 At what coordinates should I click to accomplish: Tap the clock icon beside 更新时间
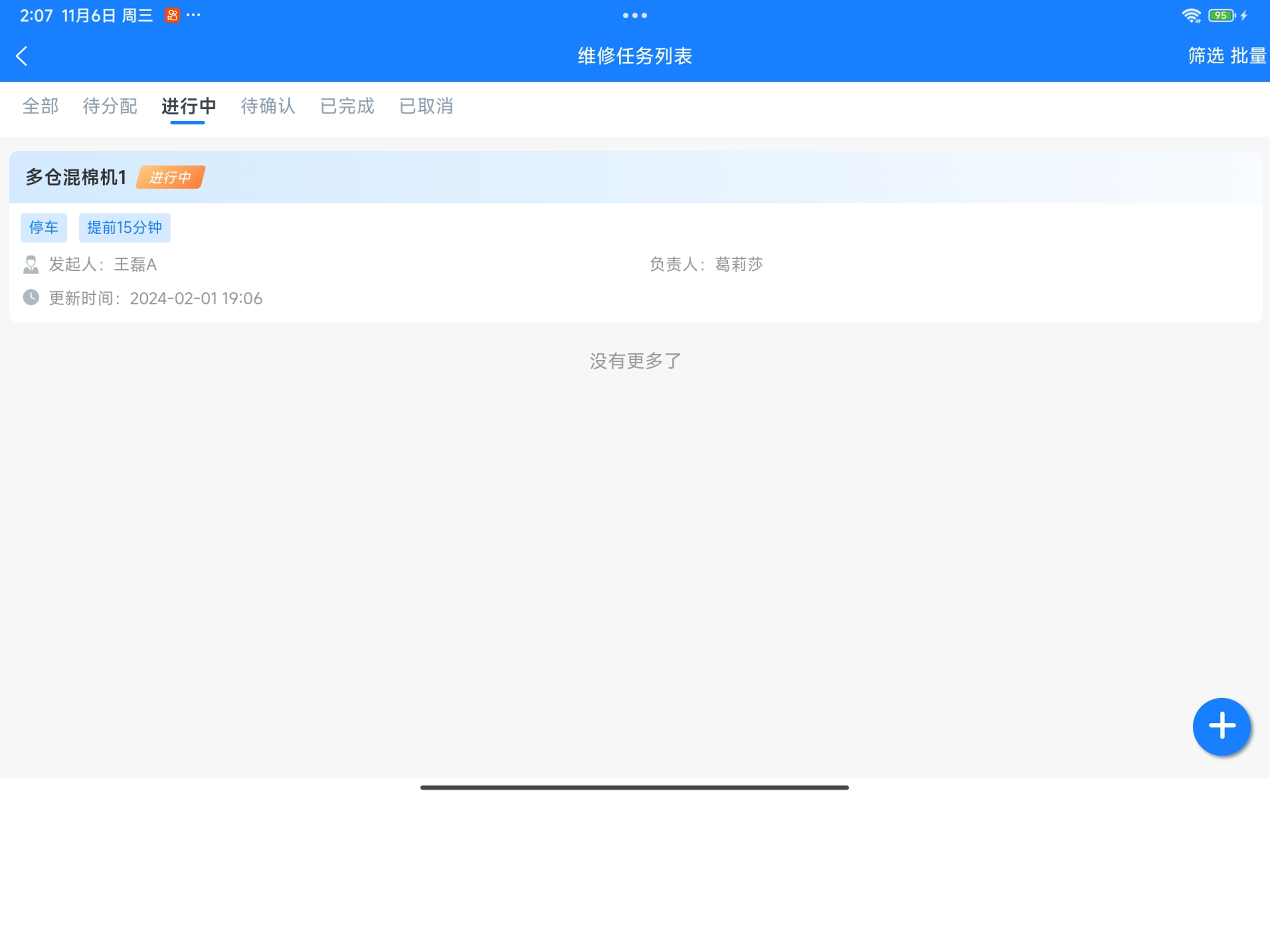[x=31, y=297]
